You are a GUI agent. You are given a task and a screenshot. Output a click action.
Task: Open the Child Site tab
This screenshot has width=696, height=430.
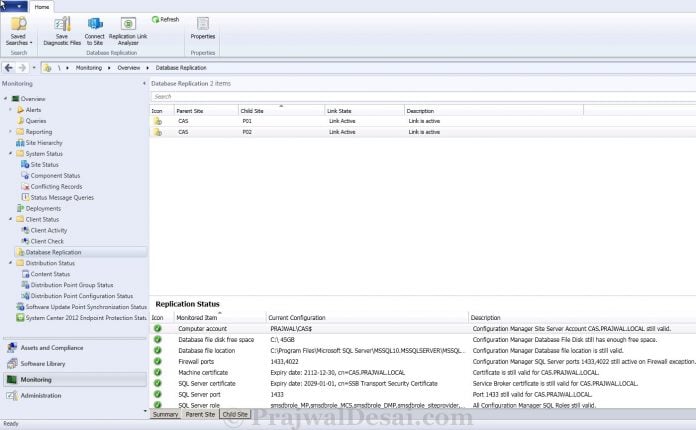pos(235,414)
